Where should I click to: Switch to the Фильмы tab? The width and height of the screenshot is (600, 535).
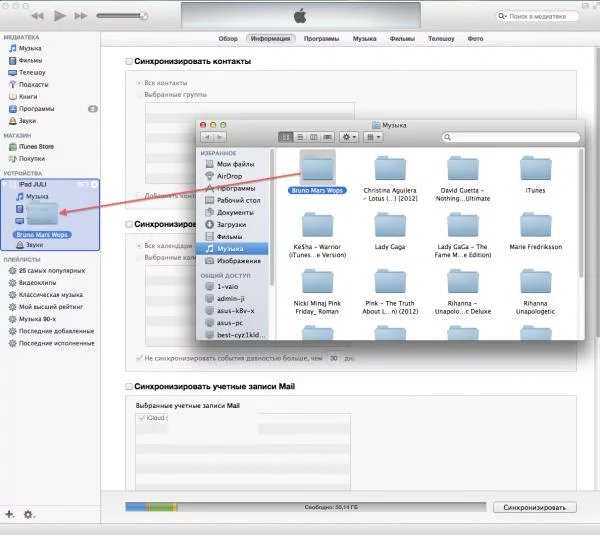click(x=402, y=39)
